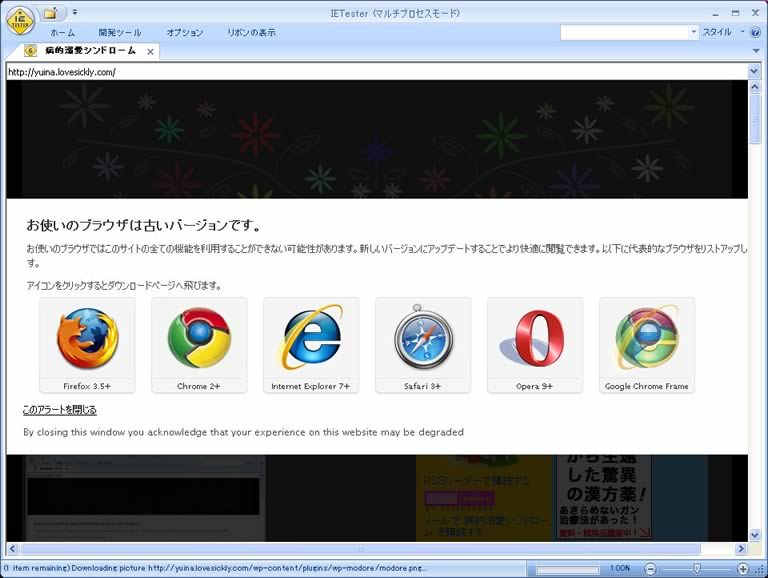Click the folder icon in quick access toolbar
Viewport: 768px width, 578px height.
[50, 13]
